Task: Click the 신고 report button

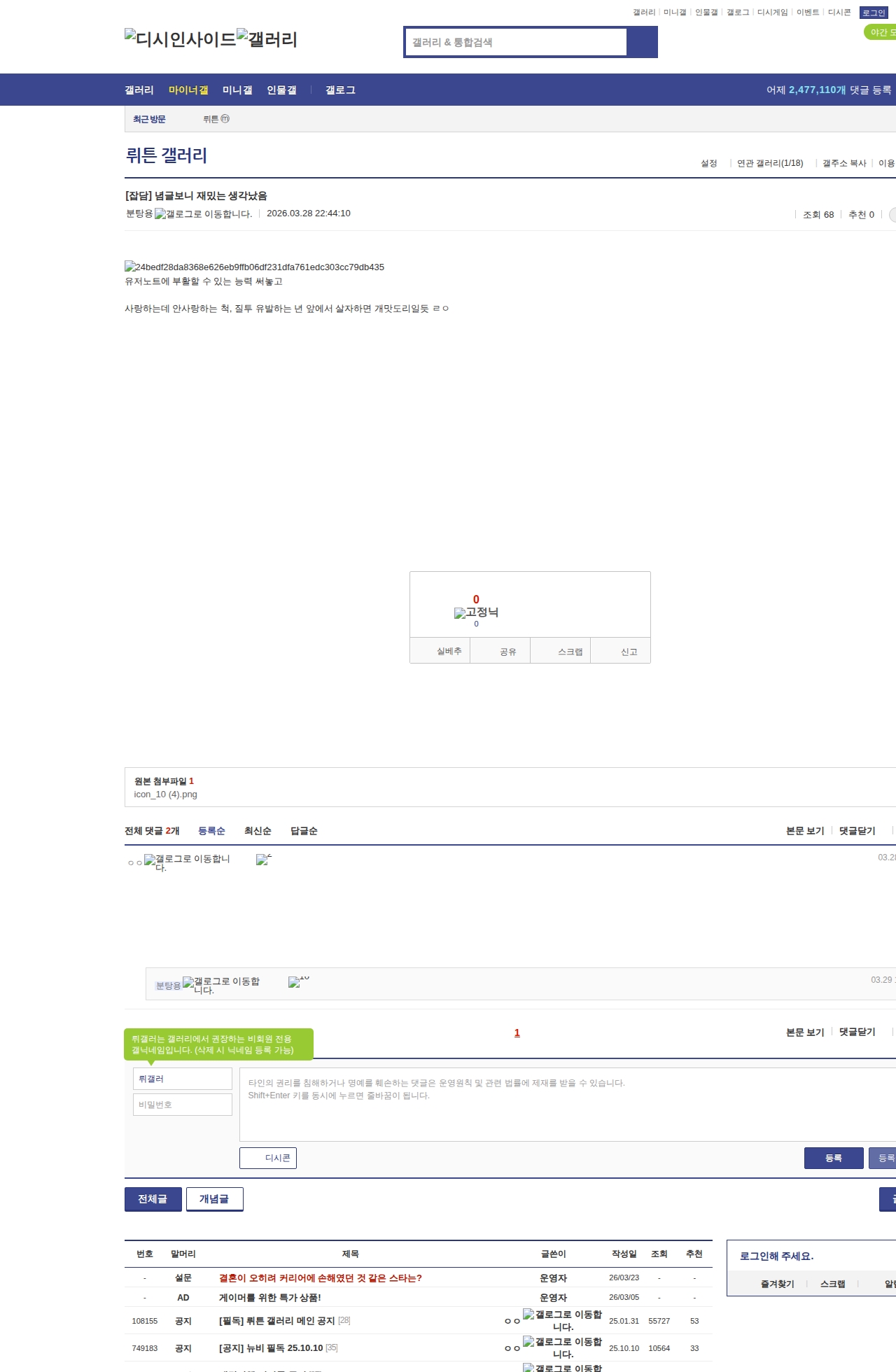Action: tap(629, 652)
